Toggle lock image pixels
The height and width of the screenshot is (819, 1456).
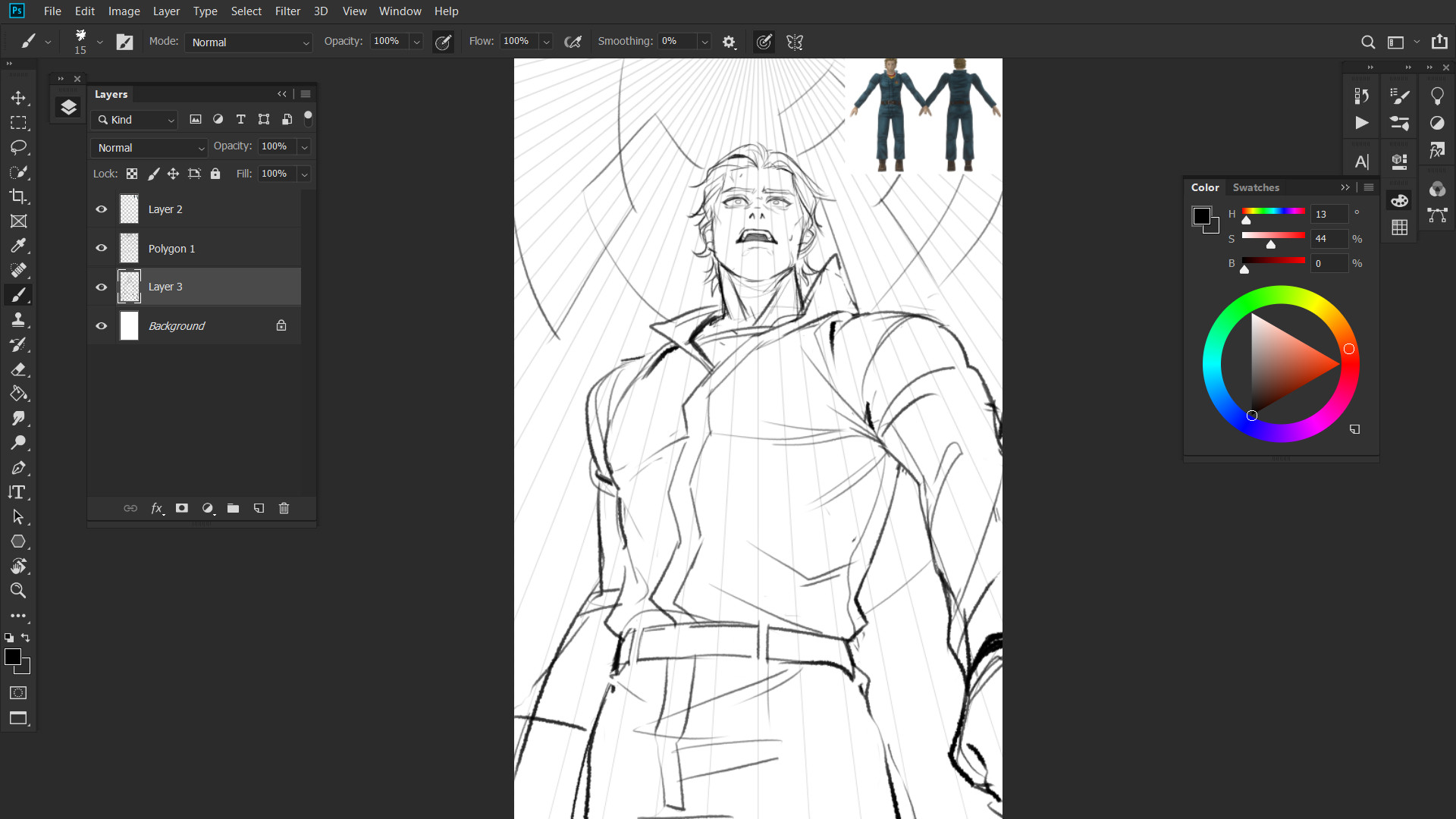(153, 174)
